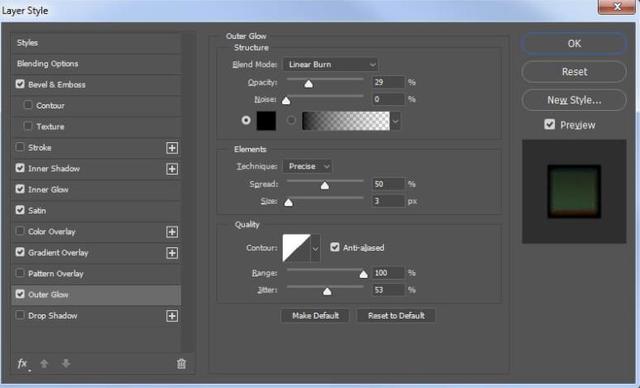Uncheck Bevel & Emboss effect
640x388 pixels.
(20, 84)
